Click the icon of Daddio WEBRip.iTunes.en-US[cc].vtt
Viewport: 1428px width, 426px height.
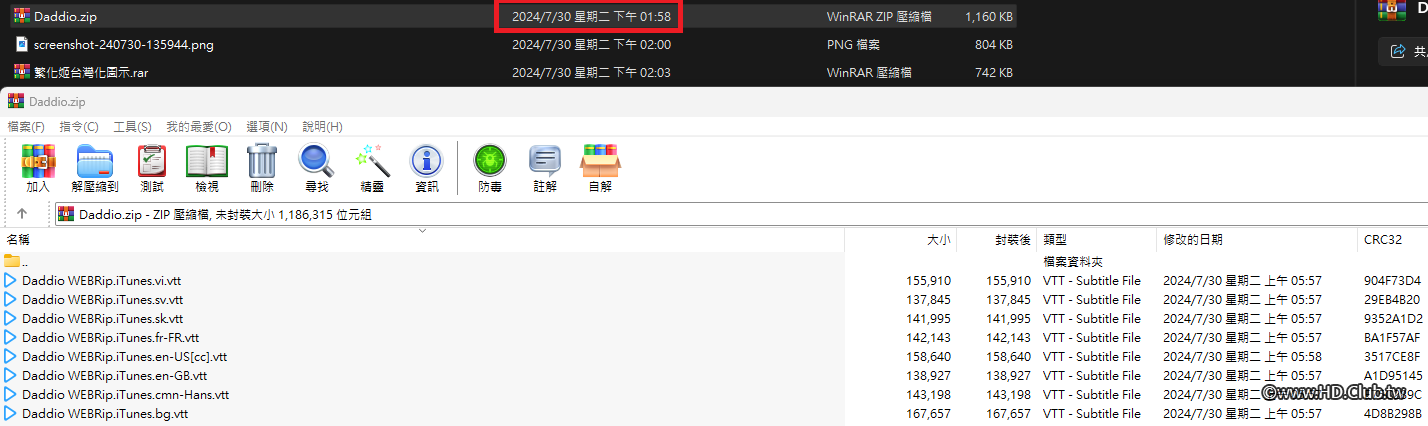click(x=11, y=356)
